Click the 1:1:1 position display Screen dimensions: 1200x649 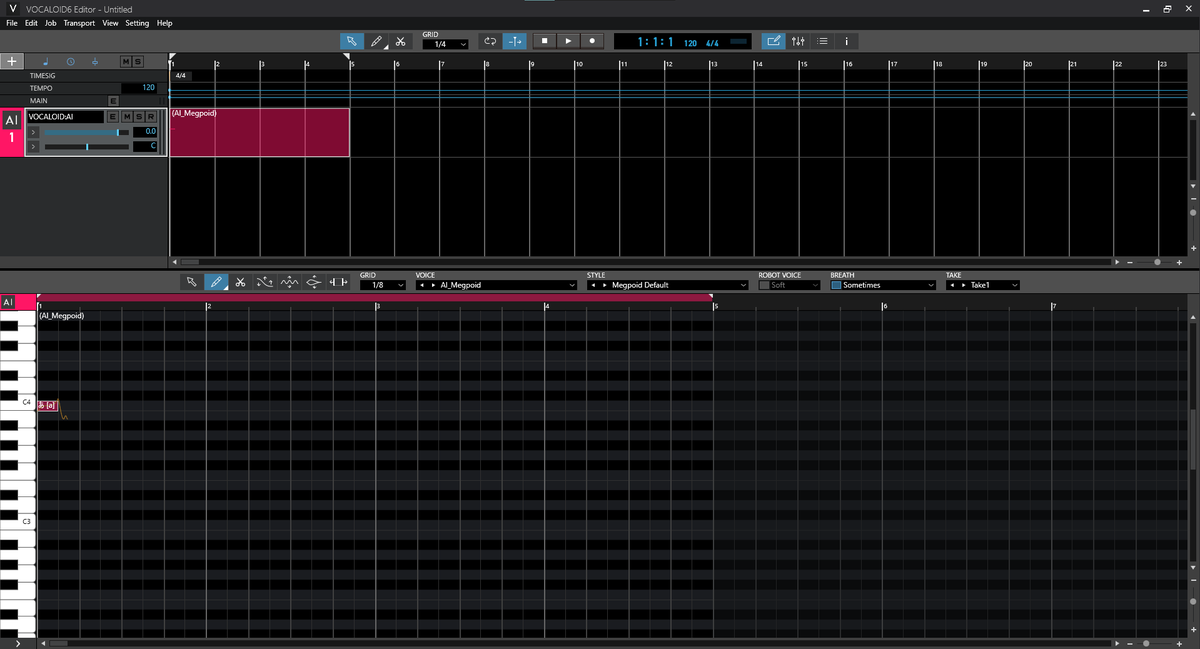(654, 42)
